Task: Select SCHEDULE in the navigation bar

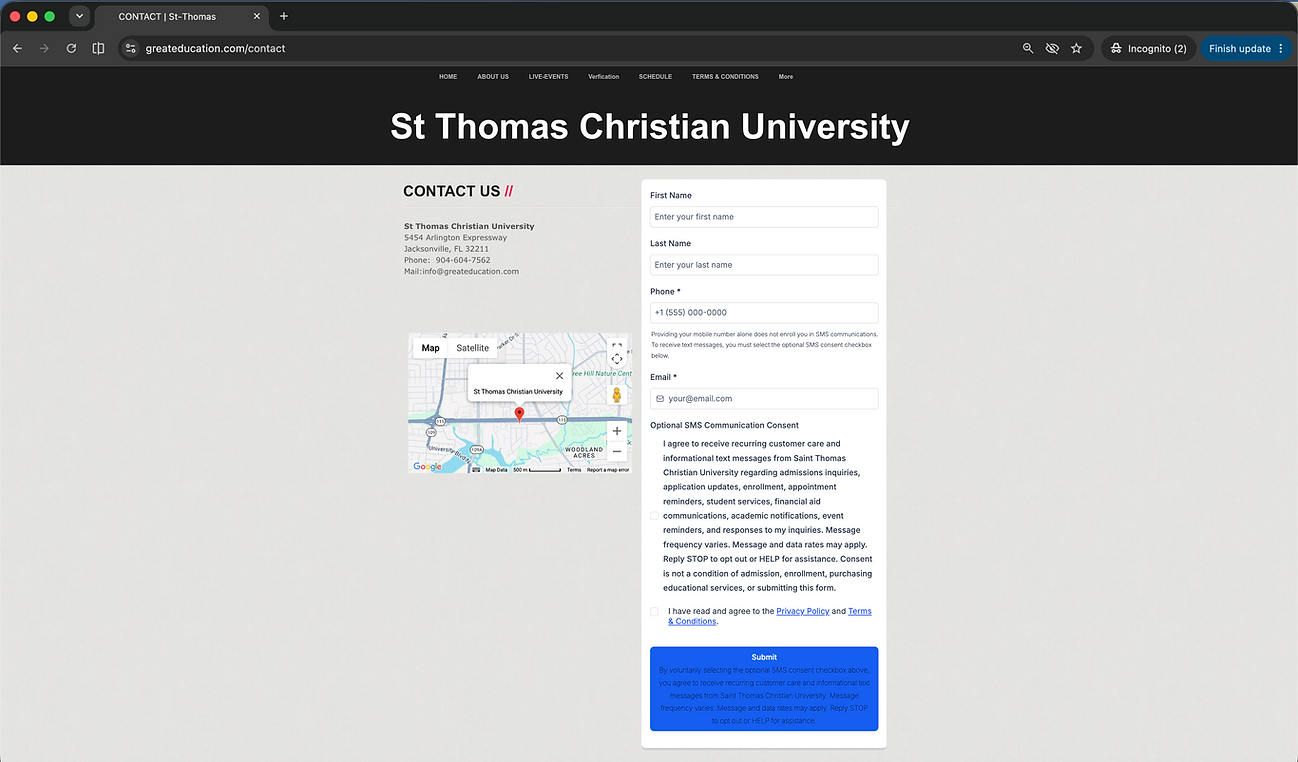Action: 655,77
